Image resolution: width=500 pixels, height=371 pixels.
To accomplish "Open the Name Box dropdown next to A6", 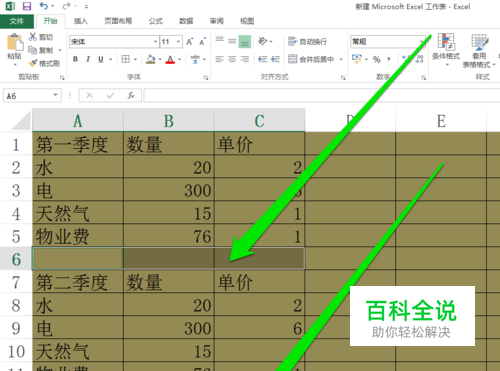I will pos(55,95).
